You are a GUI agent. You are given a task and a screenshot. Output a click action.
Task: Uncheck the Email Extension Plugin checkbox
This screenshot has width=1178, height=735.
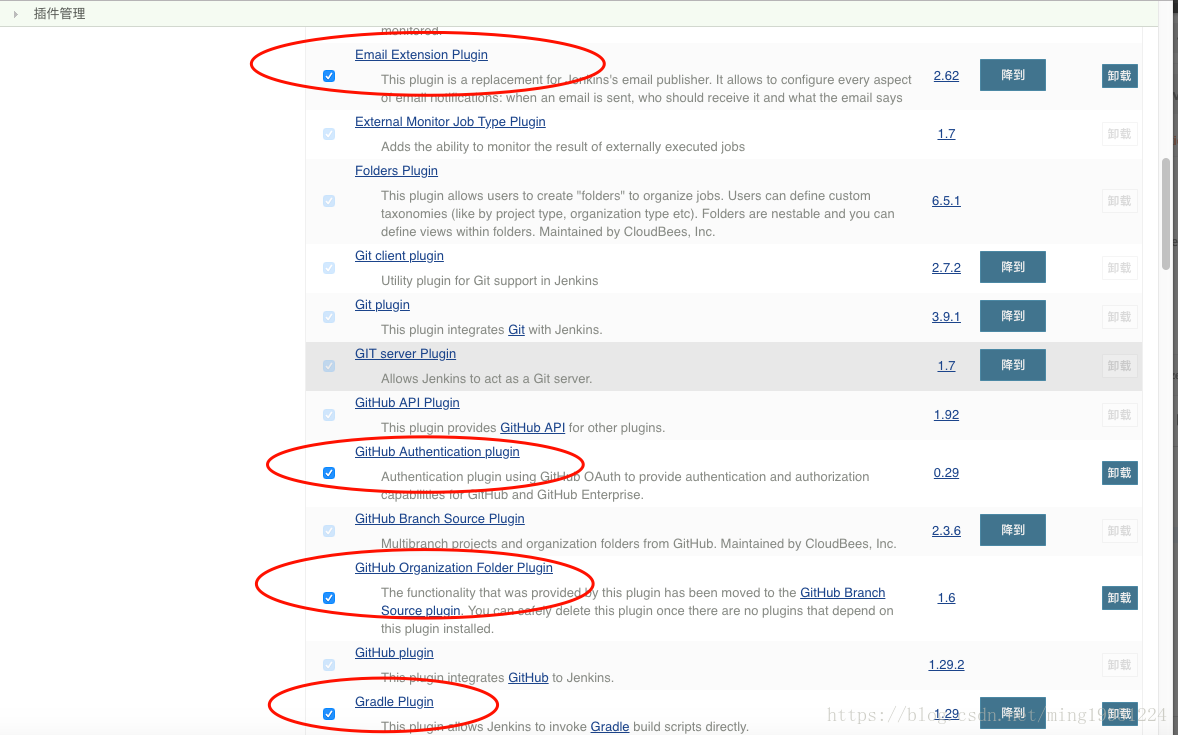pos(329,76)
